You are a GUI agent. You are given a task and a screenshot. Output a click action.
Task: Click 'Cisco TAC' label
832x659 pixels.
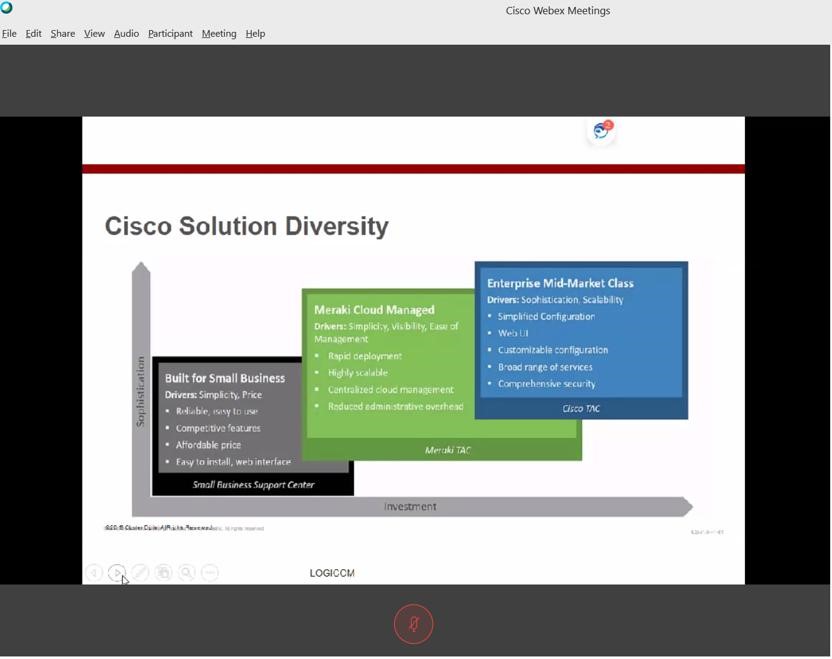click(x=581, y=409)
